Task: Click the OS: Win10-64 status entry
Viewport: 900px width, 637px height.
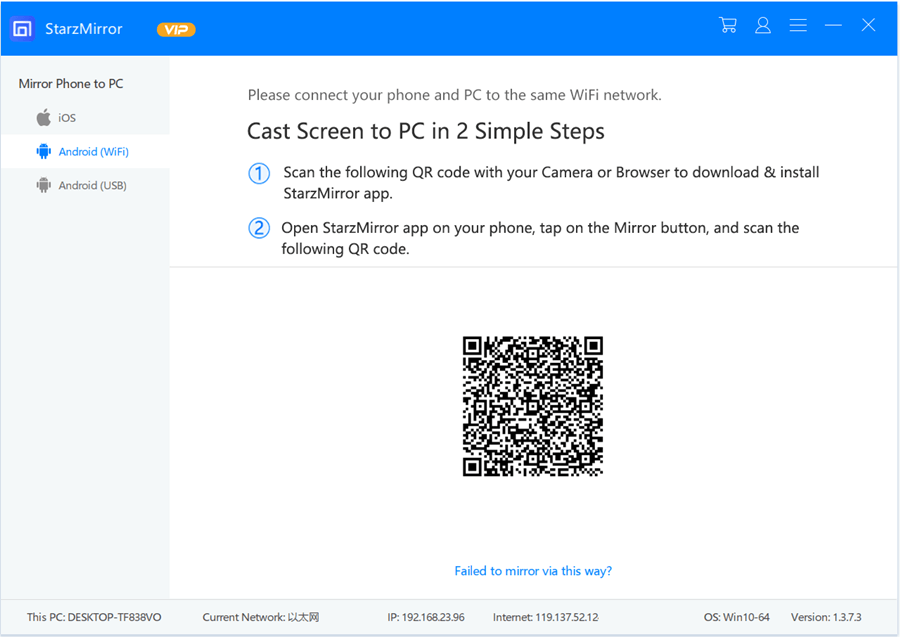Action: pyautogui.click(x=736, y=617)
